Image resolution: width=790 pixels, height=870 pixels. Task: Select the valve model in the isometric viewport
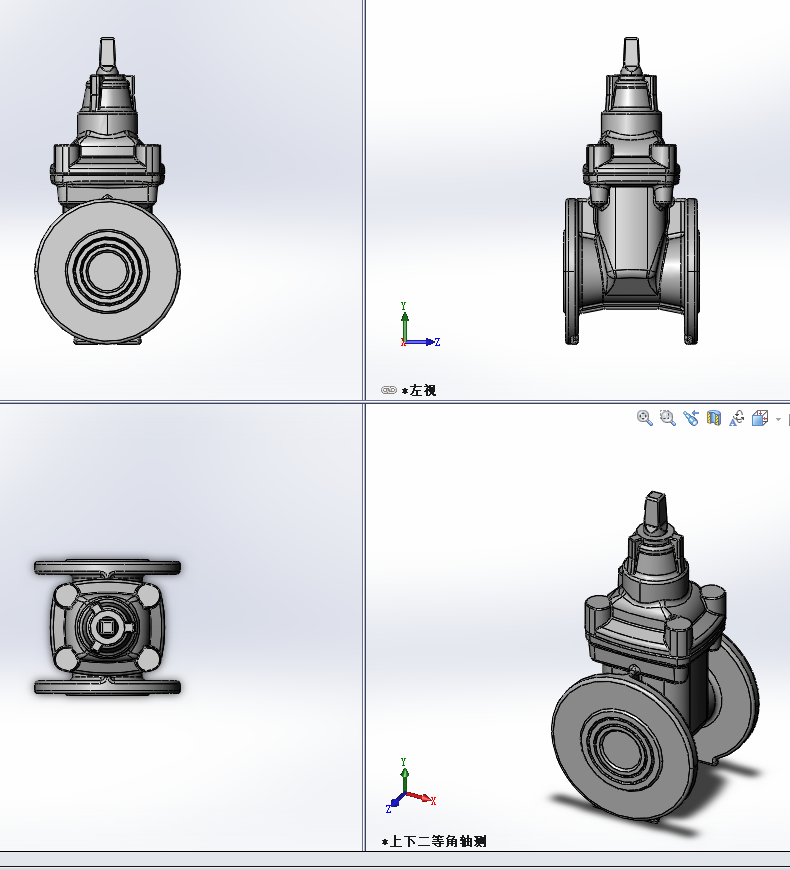coord(655,657)
